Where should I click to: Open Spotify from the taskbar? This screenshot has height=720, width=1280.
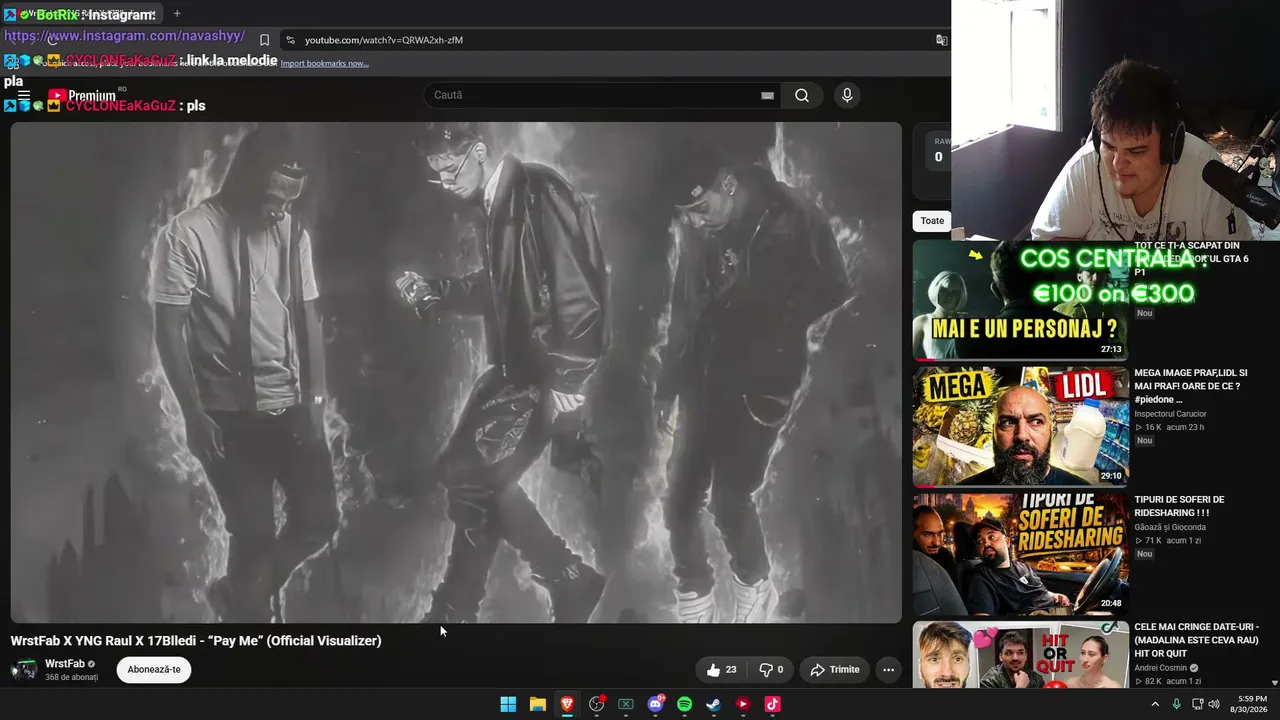pyautogui.click(x=684, y=704)
